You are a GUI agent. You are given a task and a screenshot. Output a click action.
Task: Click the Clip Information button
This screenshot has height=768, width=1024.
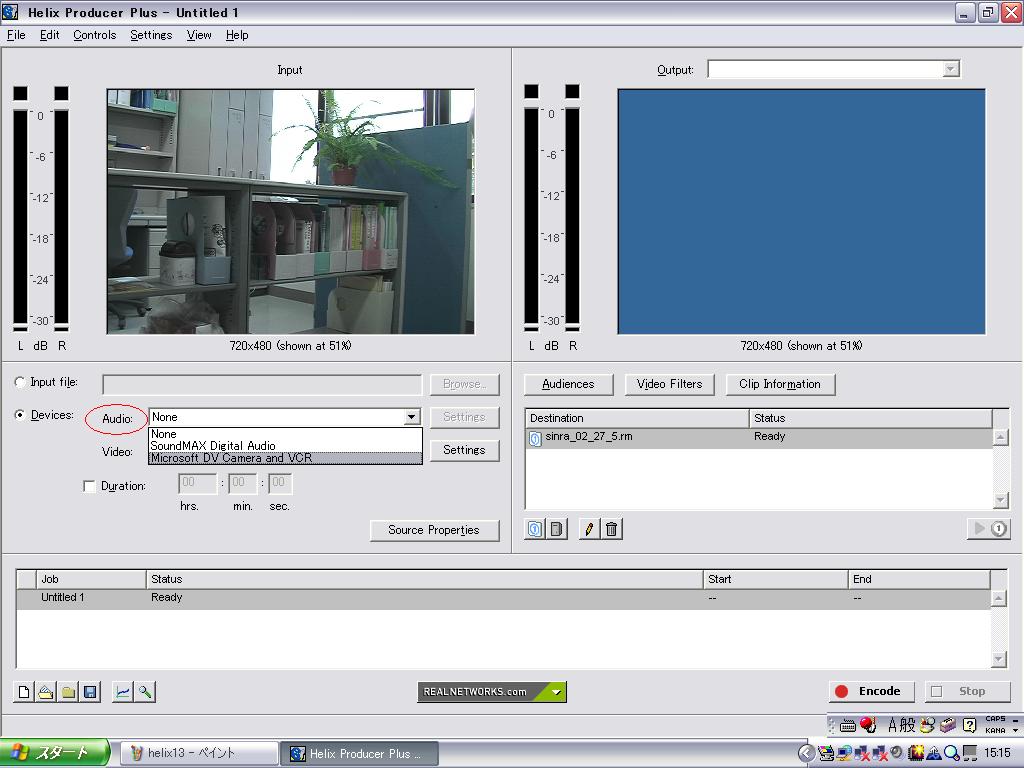click(780, 384)
